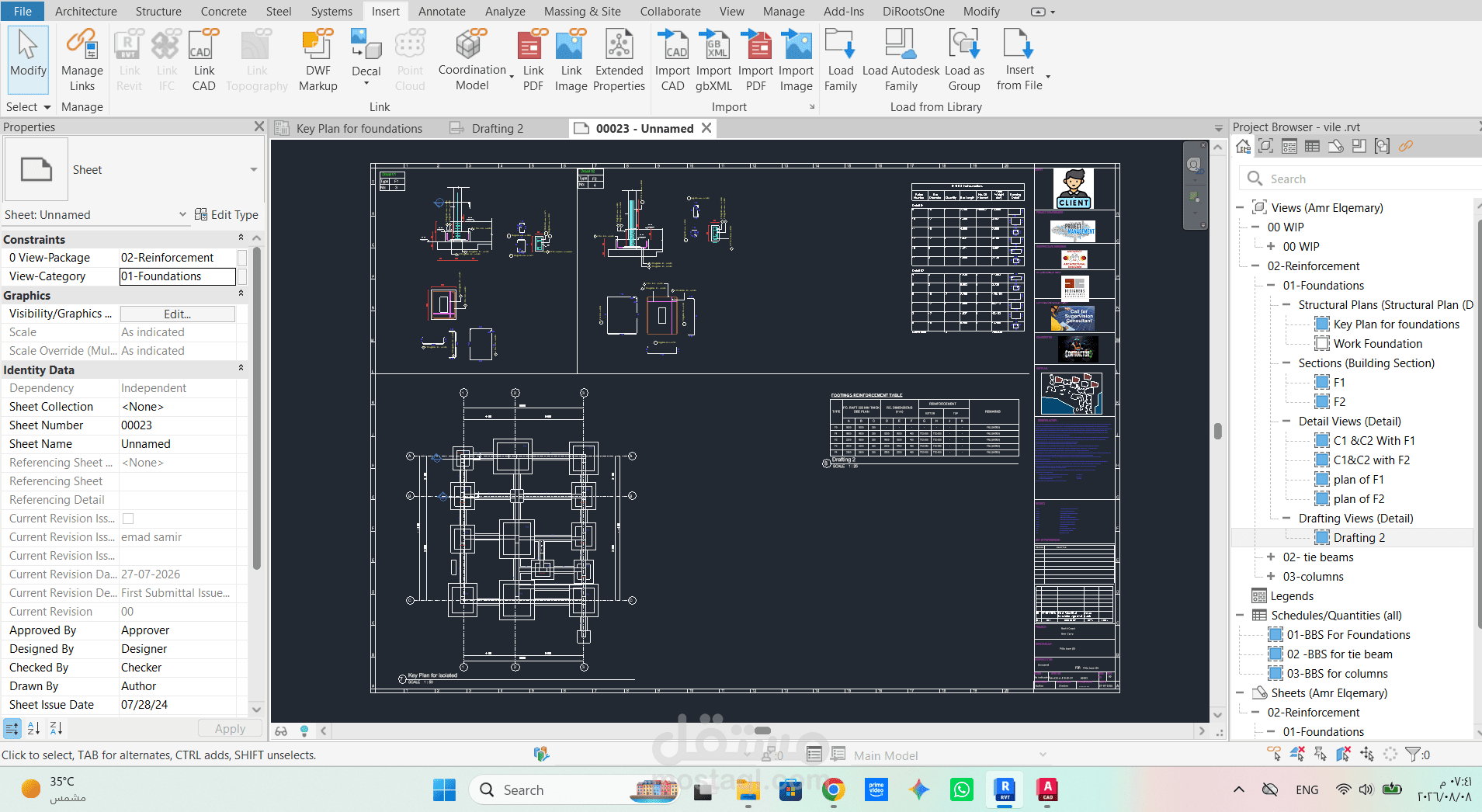The width and height of the screenshot is (1482, 812).
Task: Open Manage Links tool
Action: 82,61
